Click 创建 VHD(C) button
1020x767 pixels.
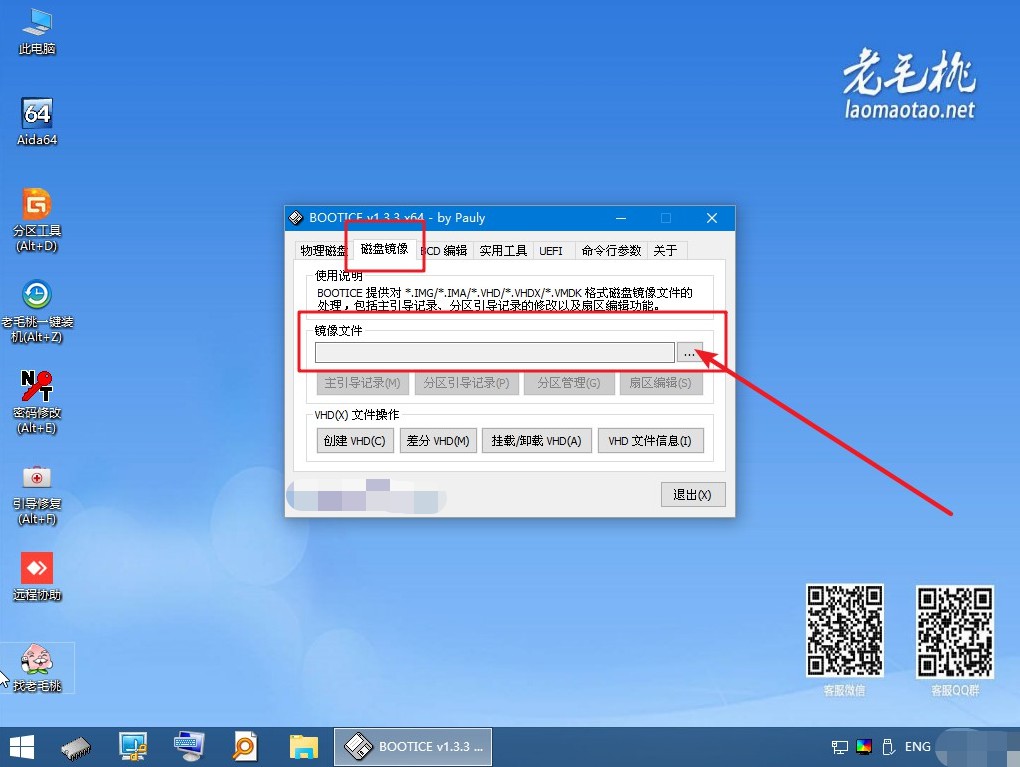(355, 440)
